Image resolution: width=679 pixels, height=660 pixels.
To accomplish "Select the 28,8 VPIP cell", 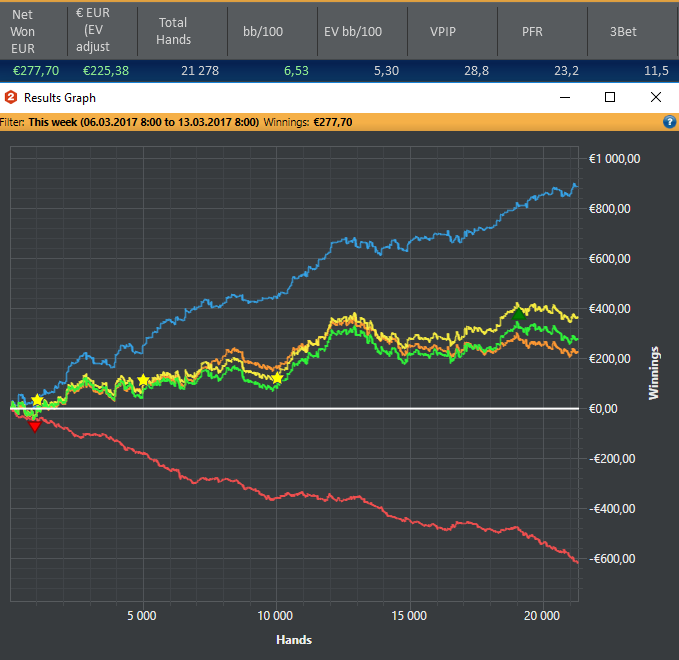I will [476, 71].
